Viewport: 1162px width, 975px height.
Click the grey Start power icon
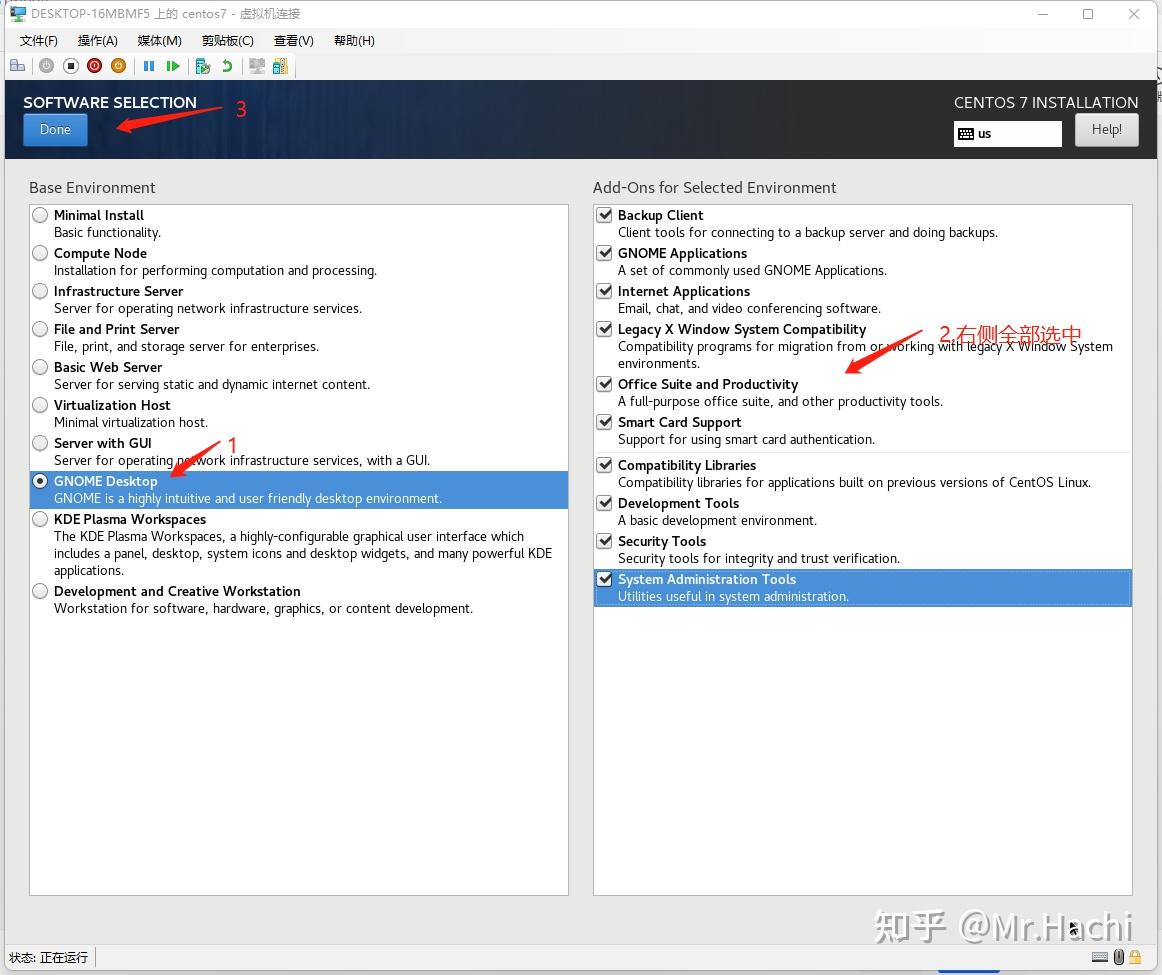pos(46,66)
